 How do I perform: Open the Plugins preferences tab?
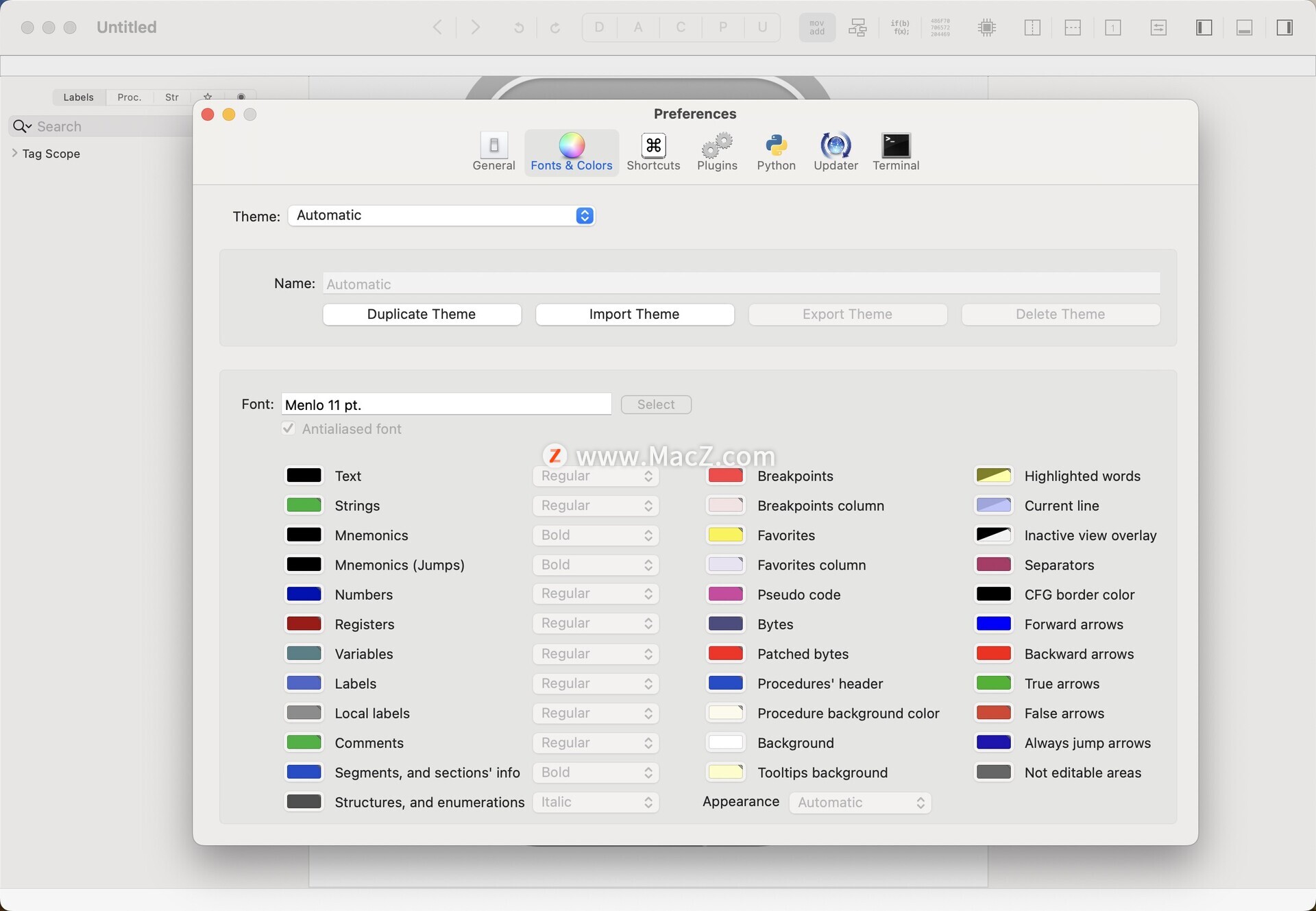pos(717,151)
